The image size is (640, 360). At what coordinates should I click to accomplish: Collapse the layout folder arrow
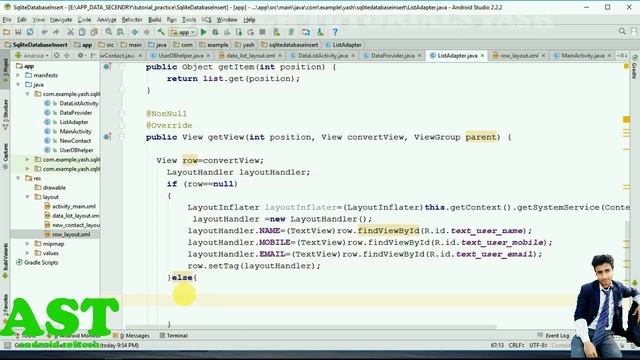coord(27,197)
